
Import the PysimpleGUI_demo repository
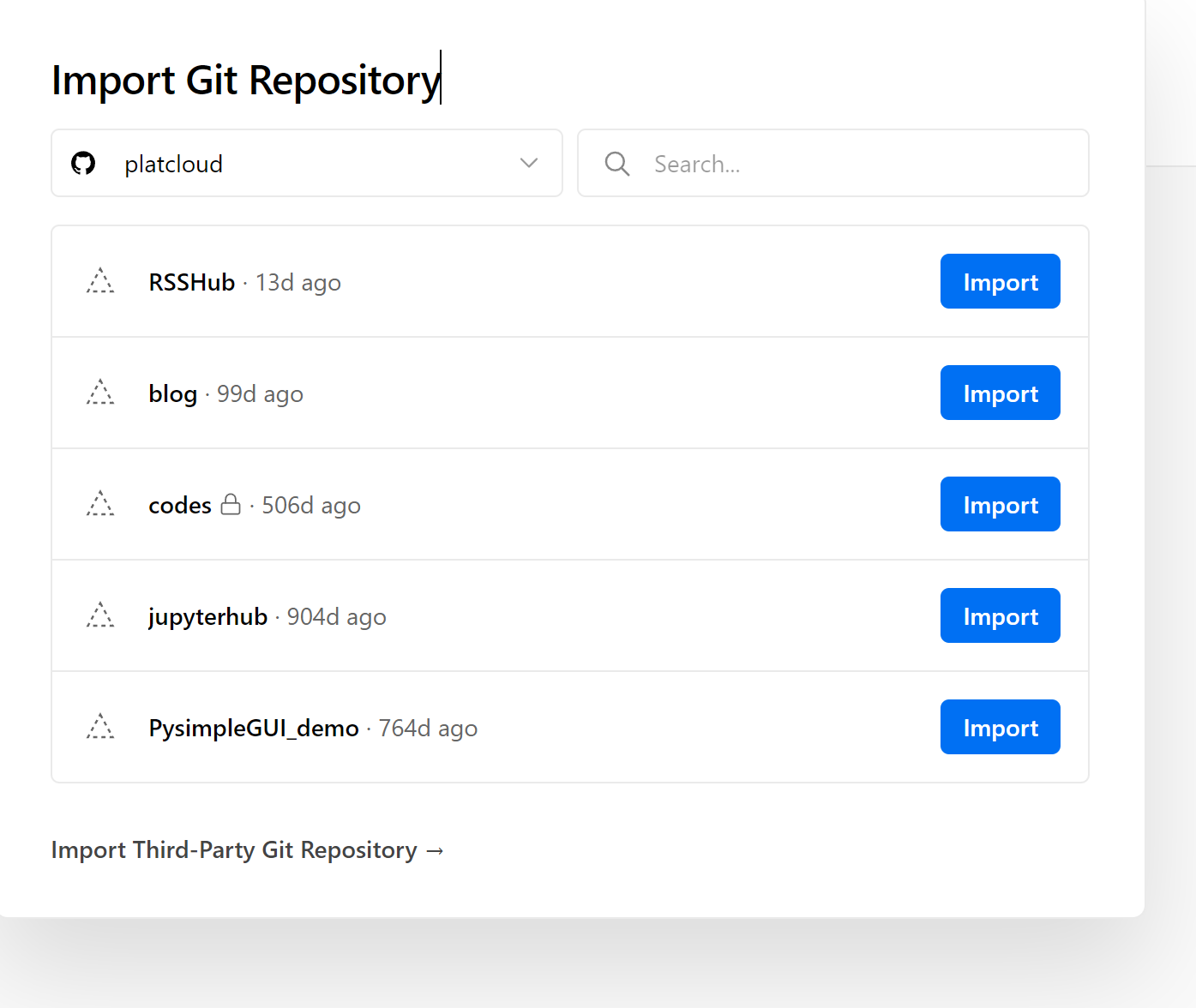point(1000,727)
